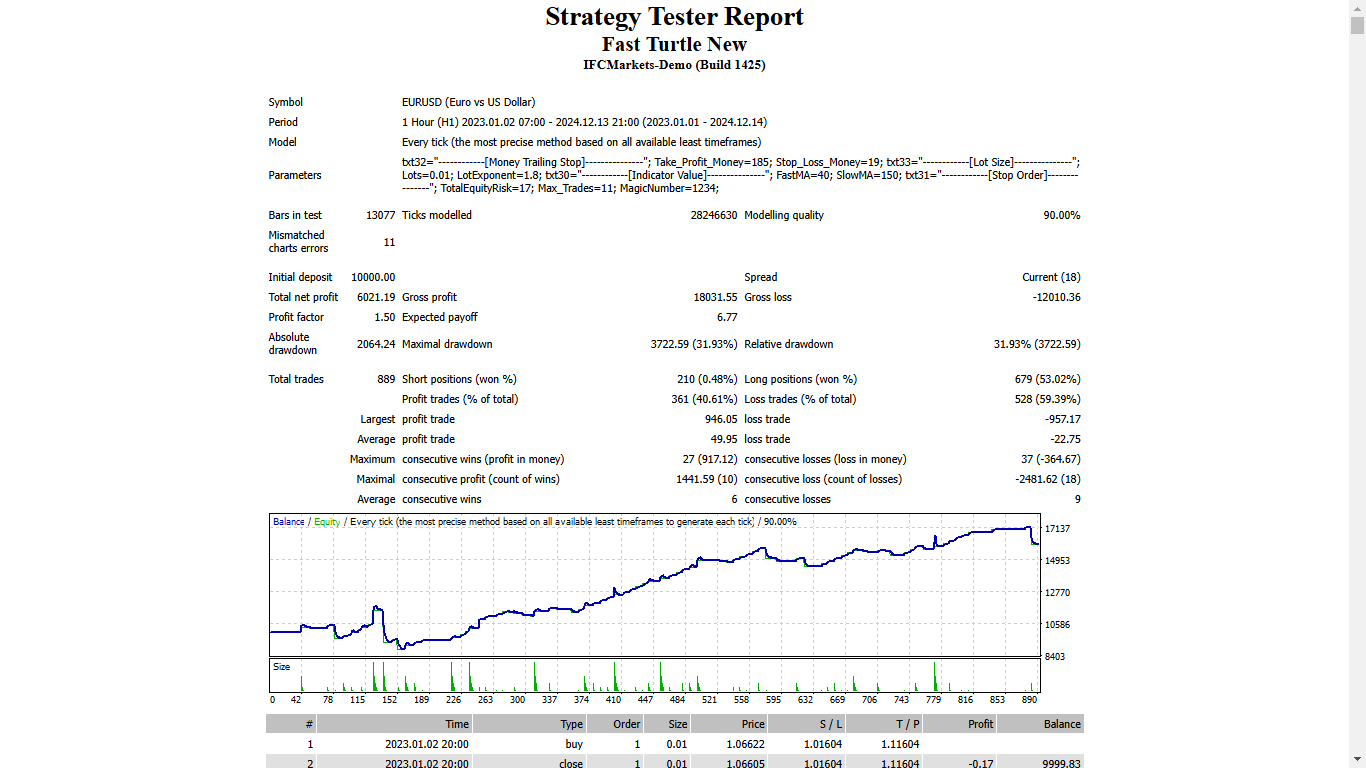Click largest loss trade value -957.17
This screenshot has height=768, width=1366.
point(1062,419)
